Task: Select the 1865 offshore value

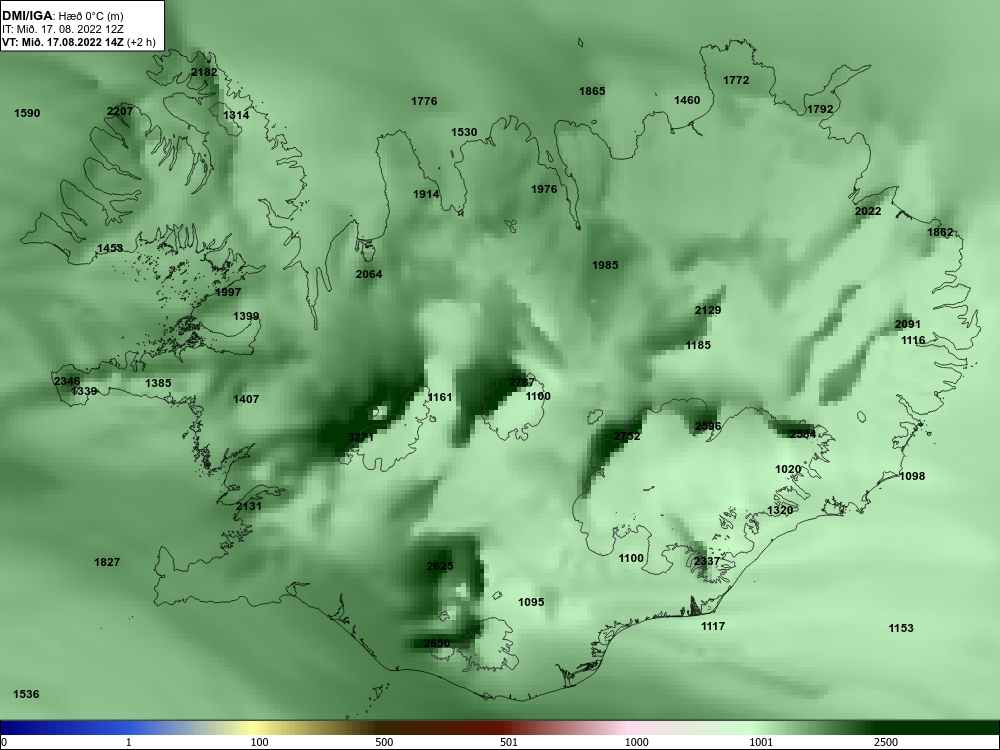Action: click(x=592, y=91)
